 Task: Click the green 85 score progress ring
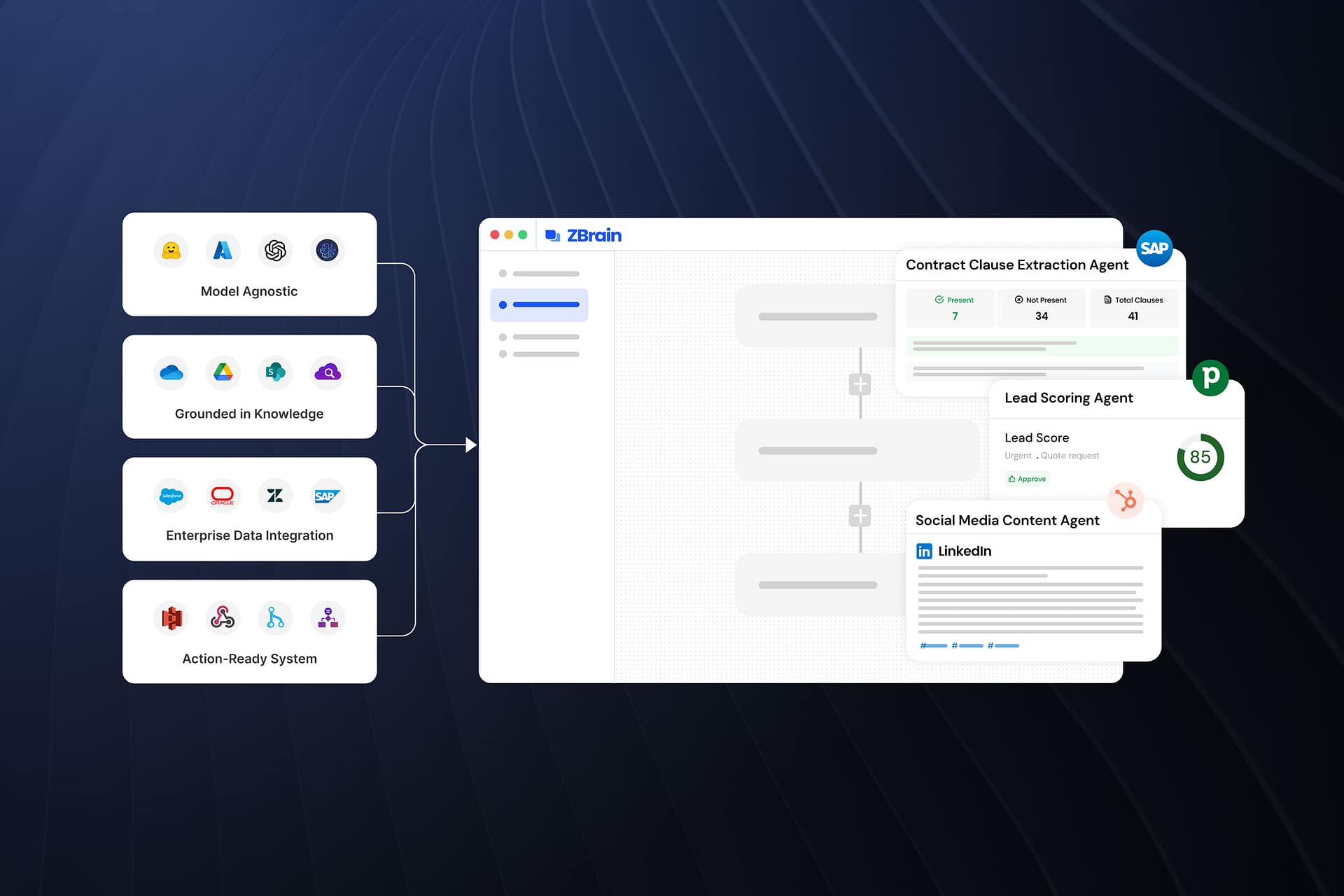click(x=1200, y=457)
